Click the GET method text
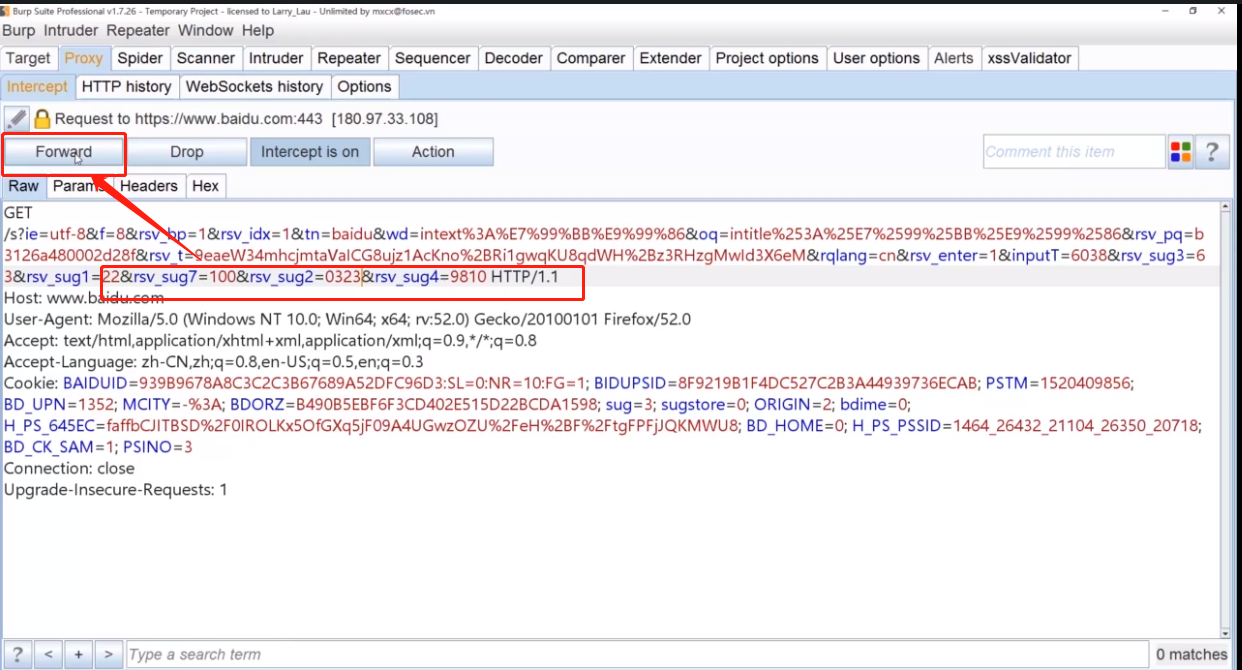Viewport: 1242px width, 670px height. click(x=18, y=213)
